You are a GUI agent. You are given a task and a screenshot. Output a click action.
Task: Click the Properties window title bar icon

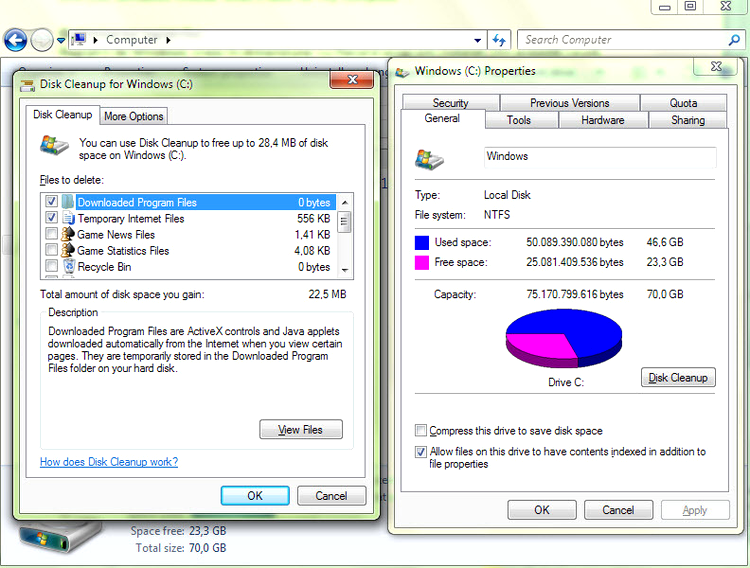point(402,72)
